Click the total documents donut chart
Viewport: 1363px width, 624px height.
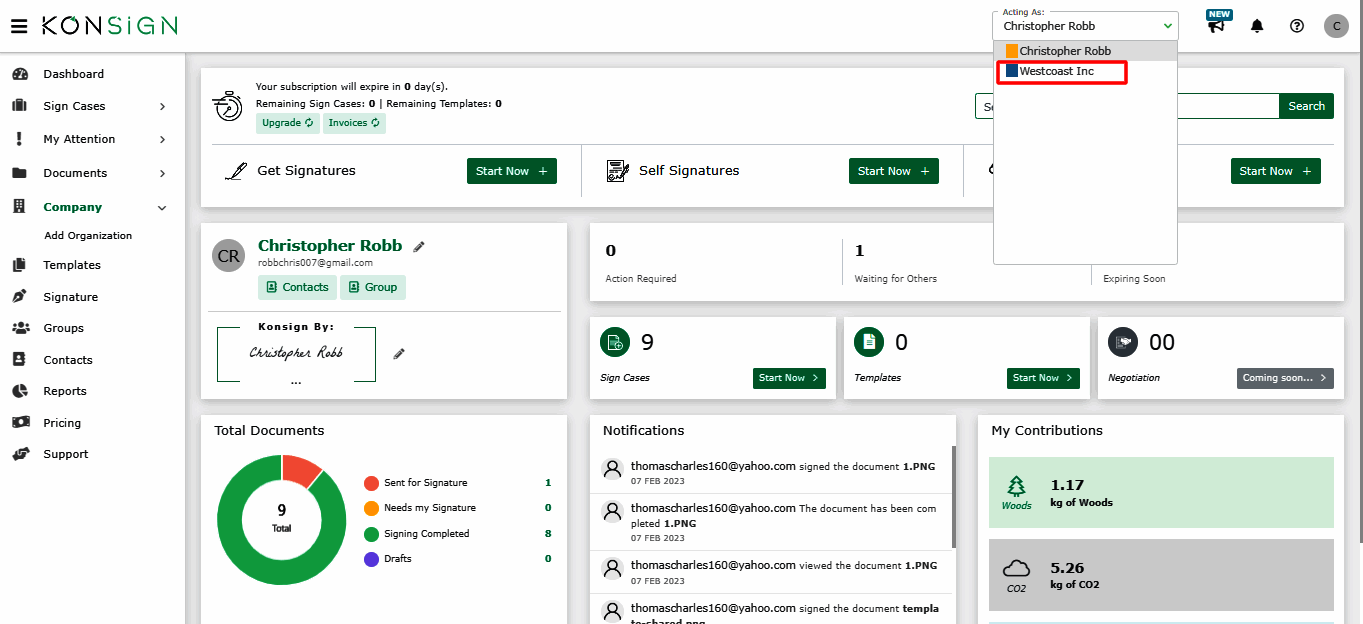[282, 520]
